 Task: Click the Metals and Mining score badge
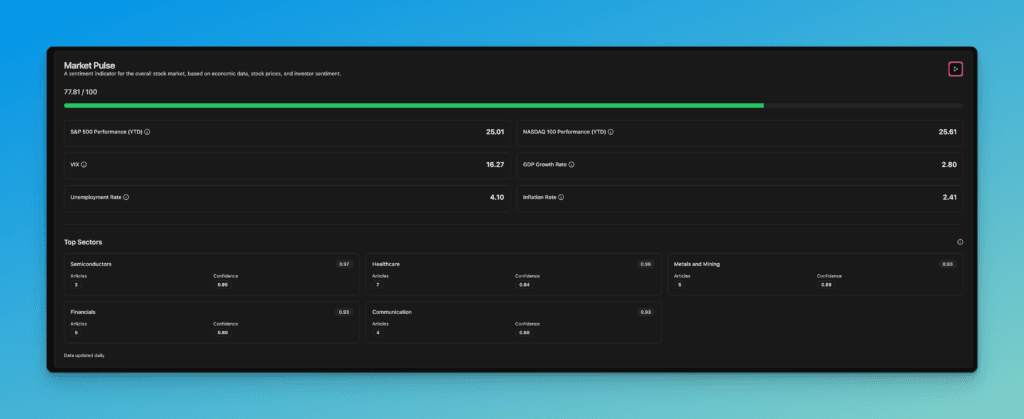[x=947, y=264]
